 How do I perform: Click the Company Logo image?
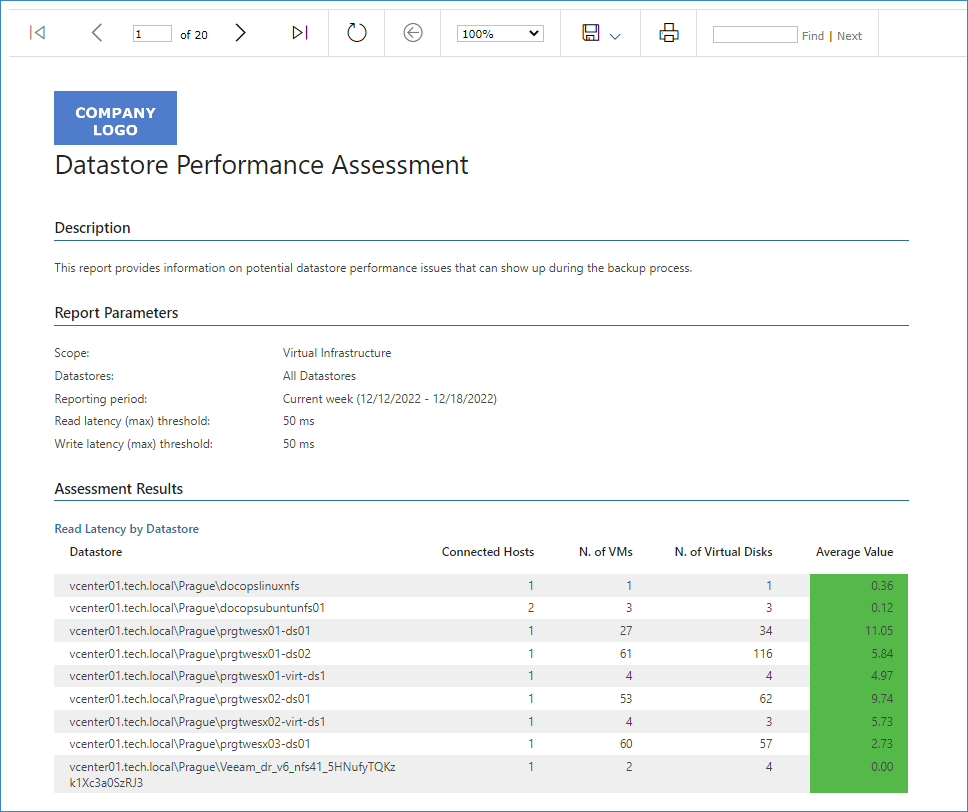[115, 118]
